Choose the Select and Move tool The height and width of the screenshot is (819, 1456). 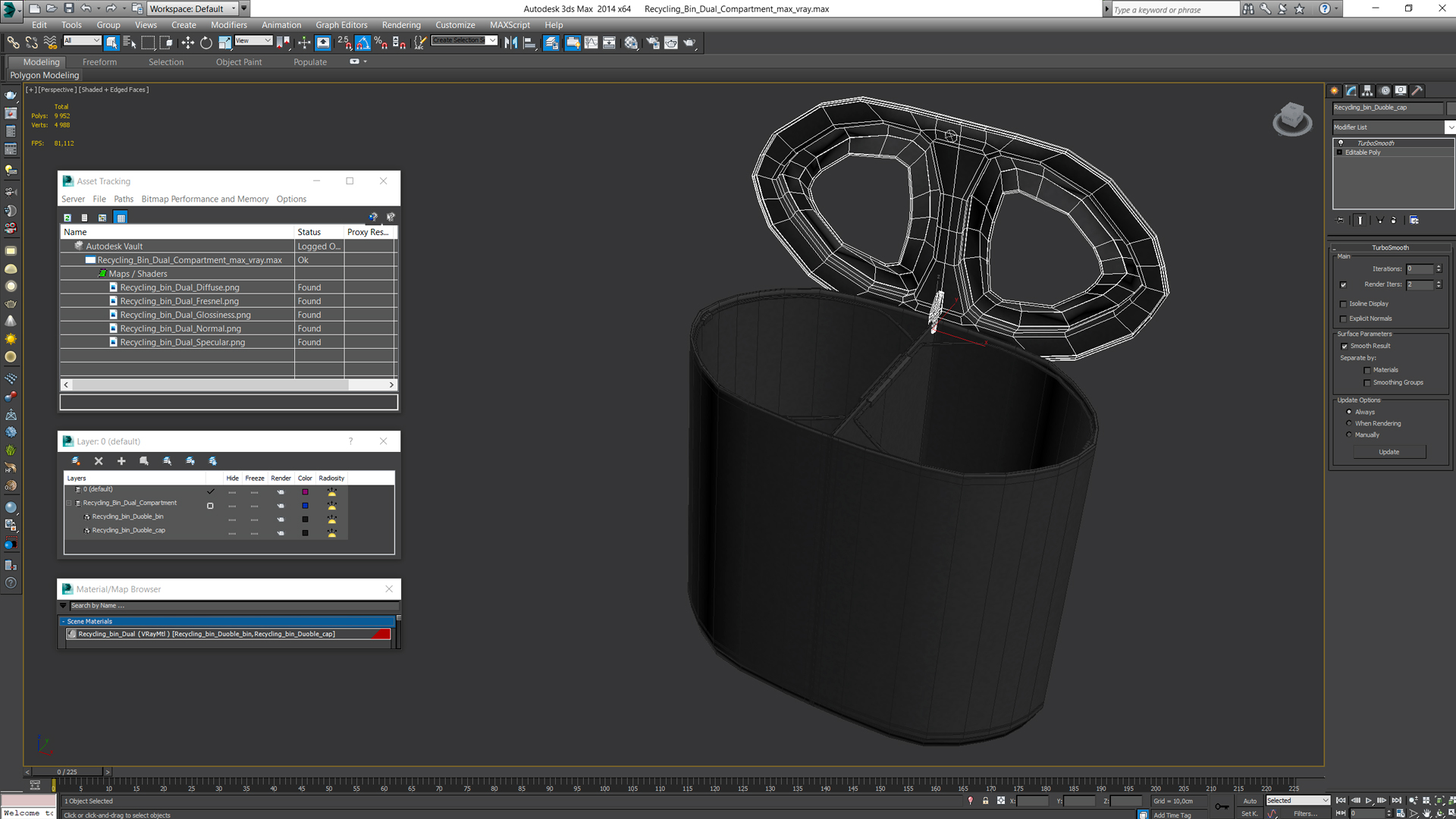click(x=187, y=42)
